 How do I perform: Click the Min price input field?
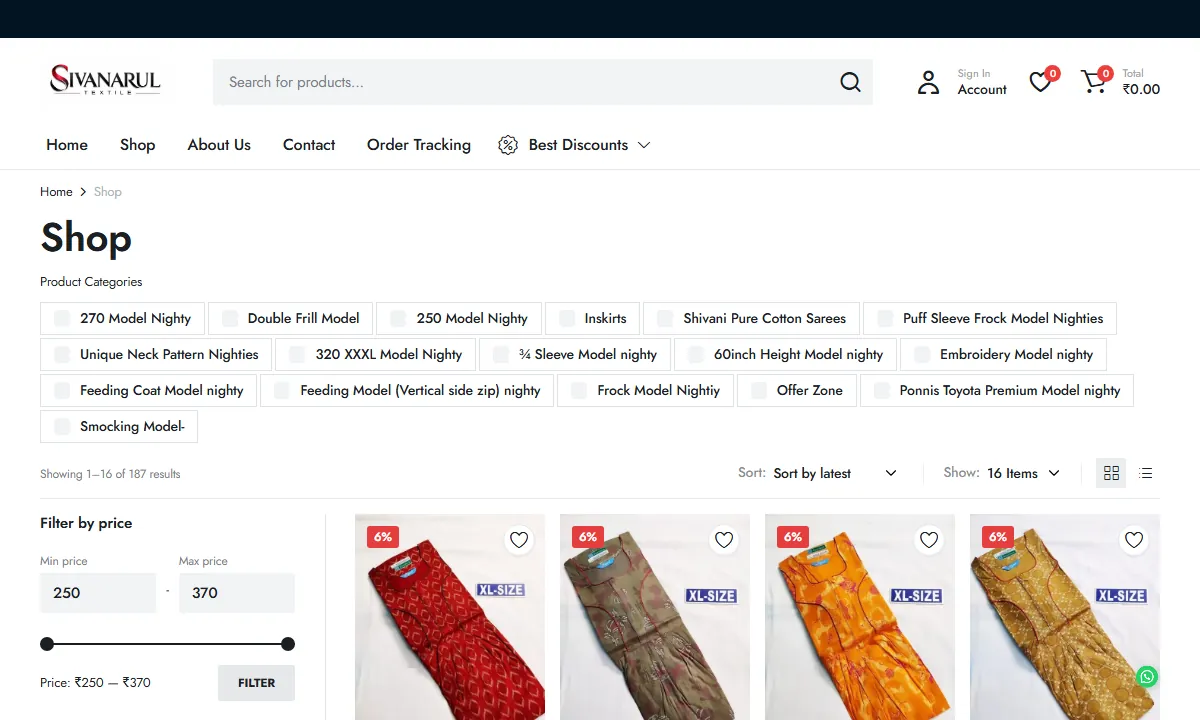pos(98,593)
